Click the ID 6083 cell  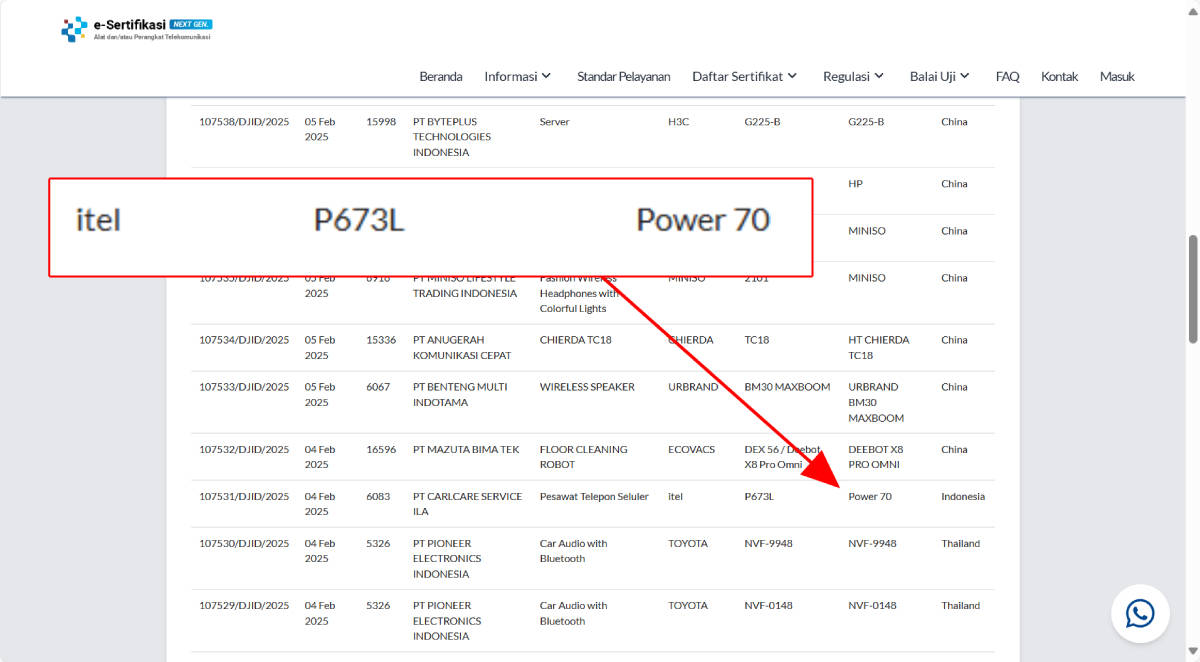[378, 497]
